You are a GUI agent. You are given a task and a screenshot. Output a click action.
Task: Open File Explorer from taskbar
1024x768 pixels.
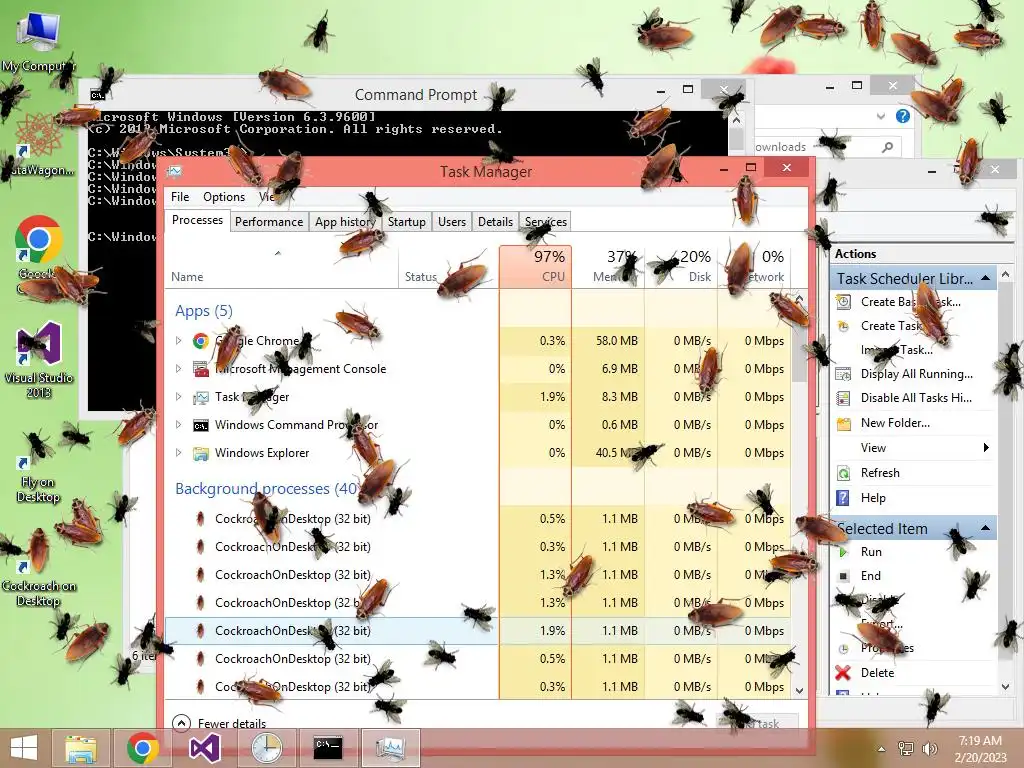click(x=81, y=748)
